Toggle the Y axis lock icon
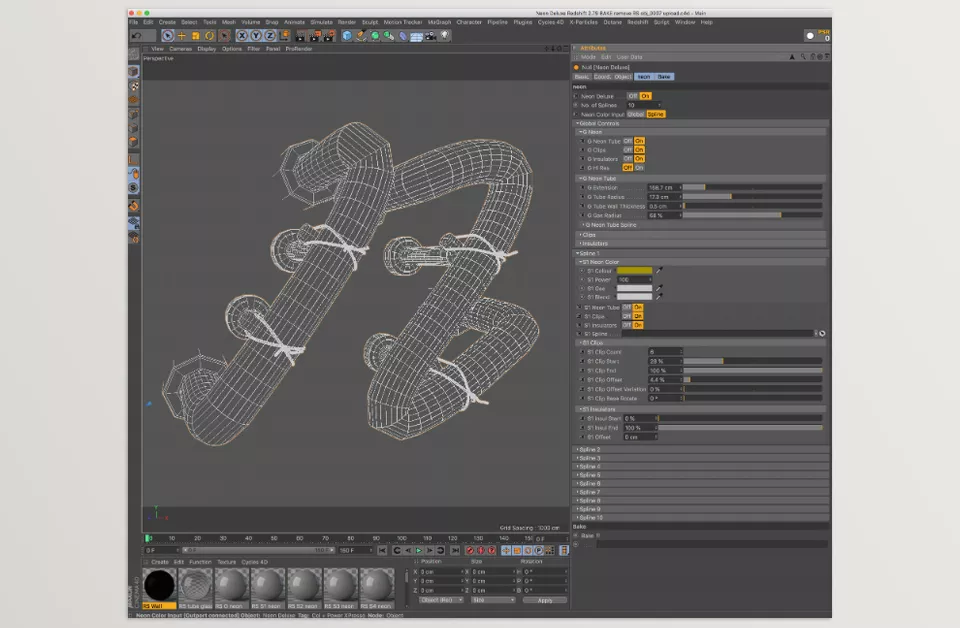The width and height of the screenshot is (960, 628). (x=256, y=36)
